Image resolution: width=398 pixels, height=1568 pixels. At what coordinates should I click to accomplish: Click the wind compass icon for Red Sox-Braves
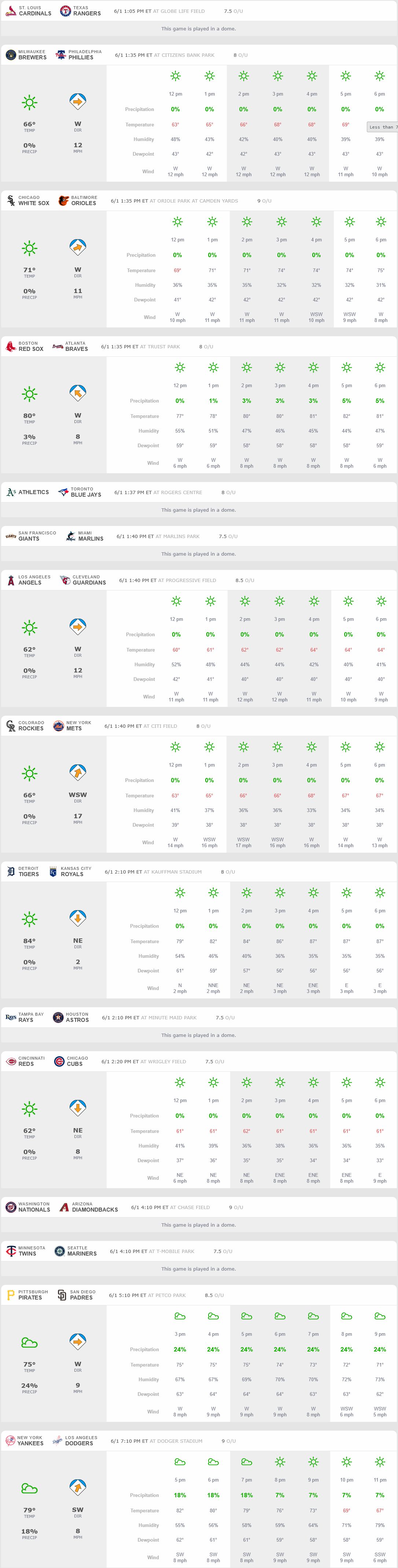point(77,393)
